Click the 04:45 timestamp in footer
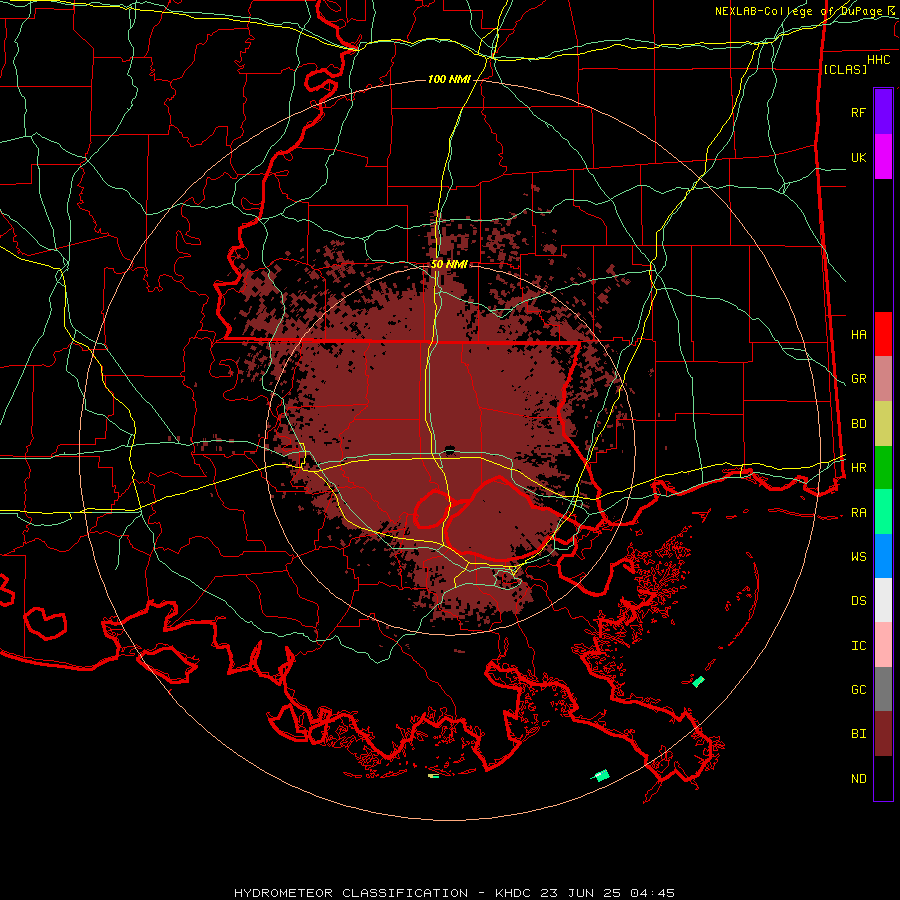 point(652,893)
